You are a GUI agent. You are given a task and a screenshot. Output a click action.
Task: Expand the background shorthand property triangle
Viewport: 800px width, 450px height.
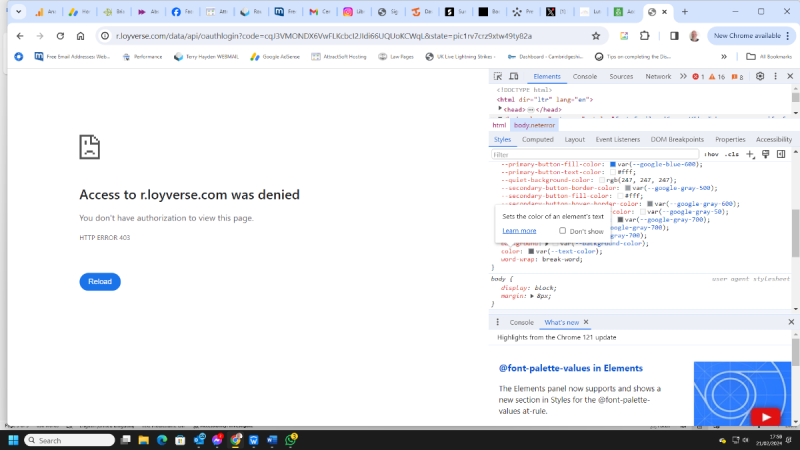(x=547, y=243)
